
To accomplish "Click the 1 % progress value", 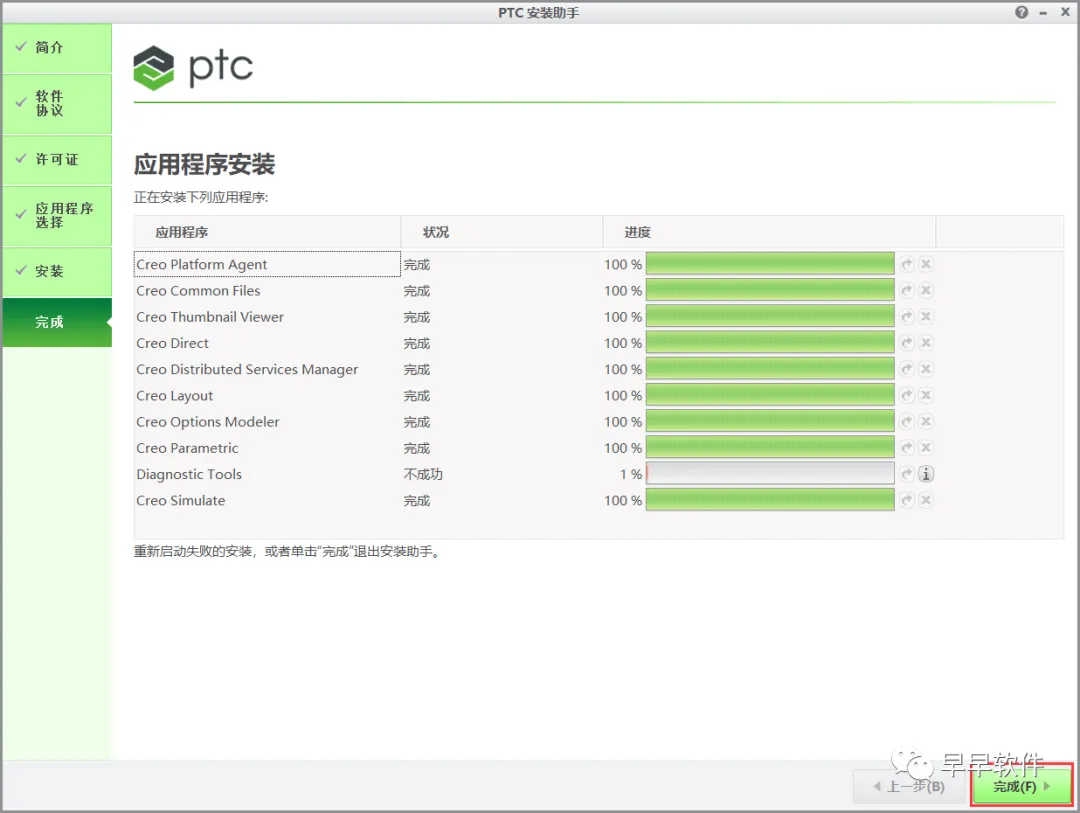I will pos(631,474).
